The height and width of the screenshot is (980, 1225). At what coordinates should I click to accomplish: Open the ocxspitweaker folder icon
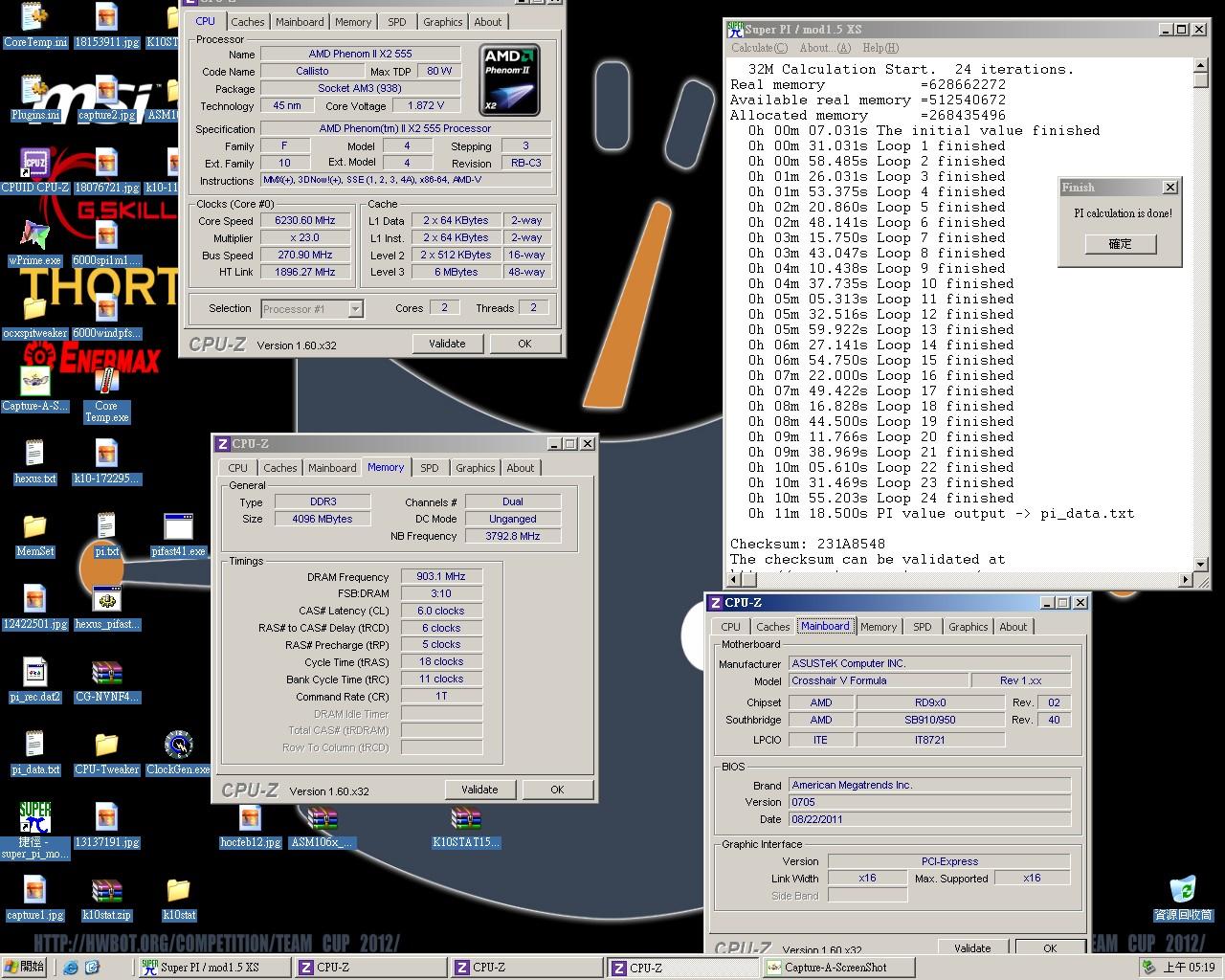tap(34, 316)
